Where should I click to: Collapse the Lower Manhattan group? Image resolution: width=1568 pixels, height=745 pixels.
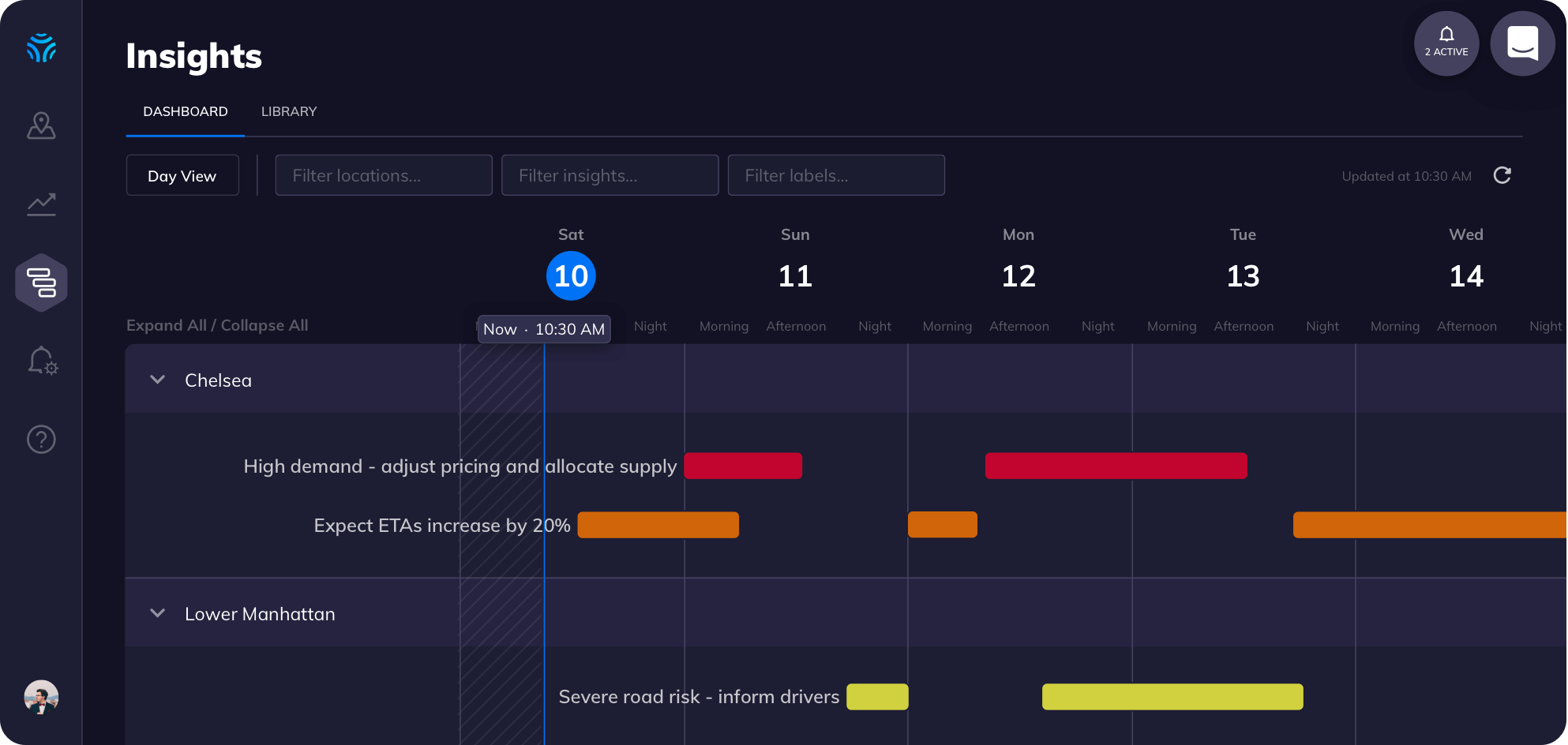click(x=157, y=613)
